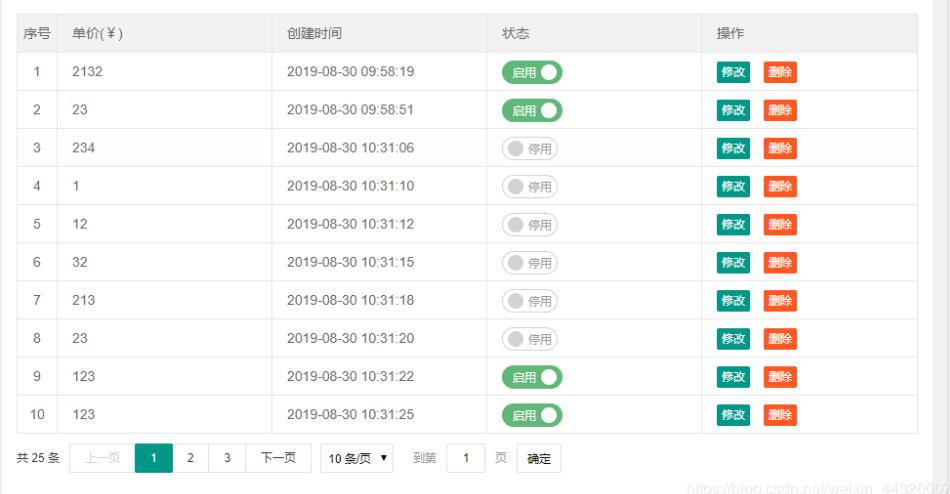Enable the 停用 switch in row 3
The width and height of the screenshot is (950, 494).
click(x=530, y=148)
